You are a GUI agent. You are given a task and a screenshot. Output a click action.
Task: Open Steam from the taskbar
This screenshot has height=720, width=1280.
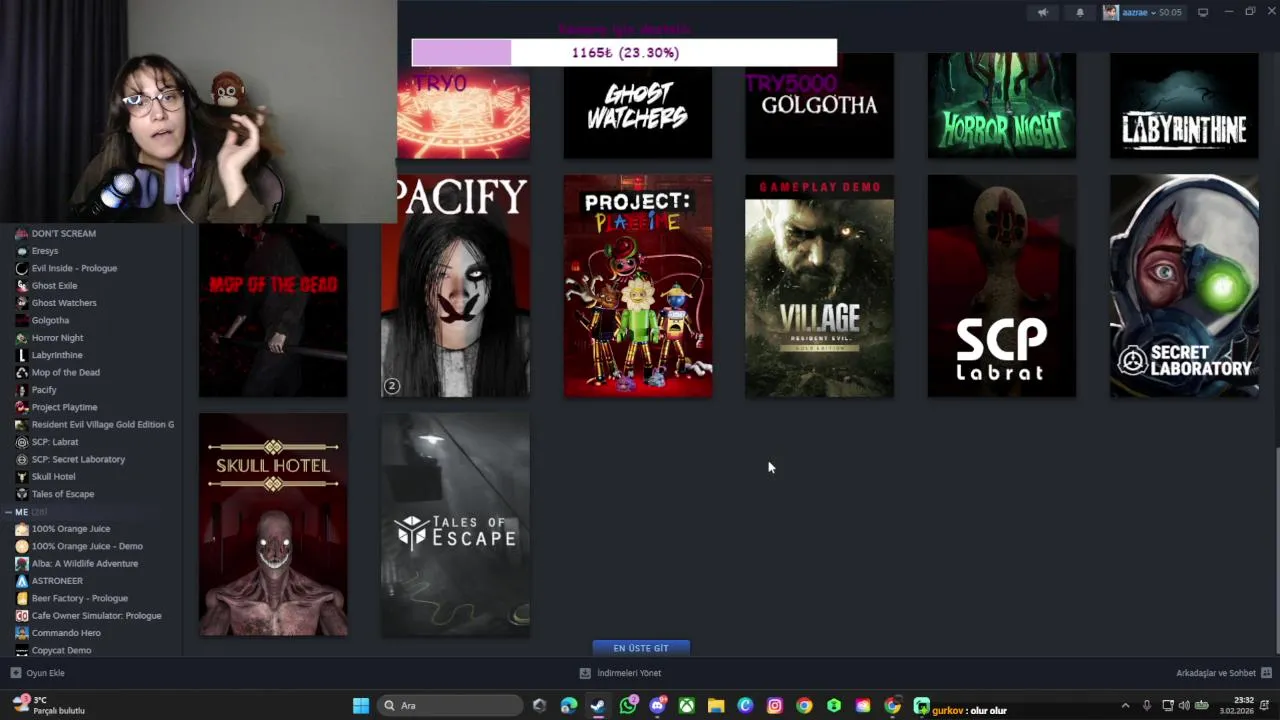[598, 706]
